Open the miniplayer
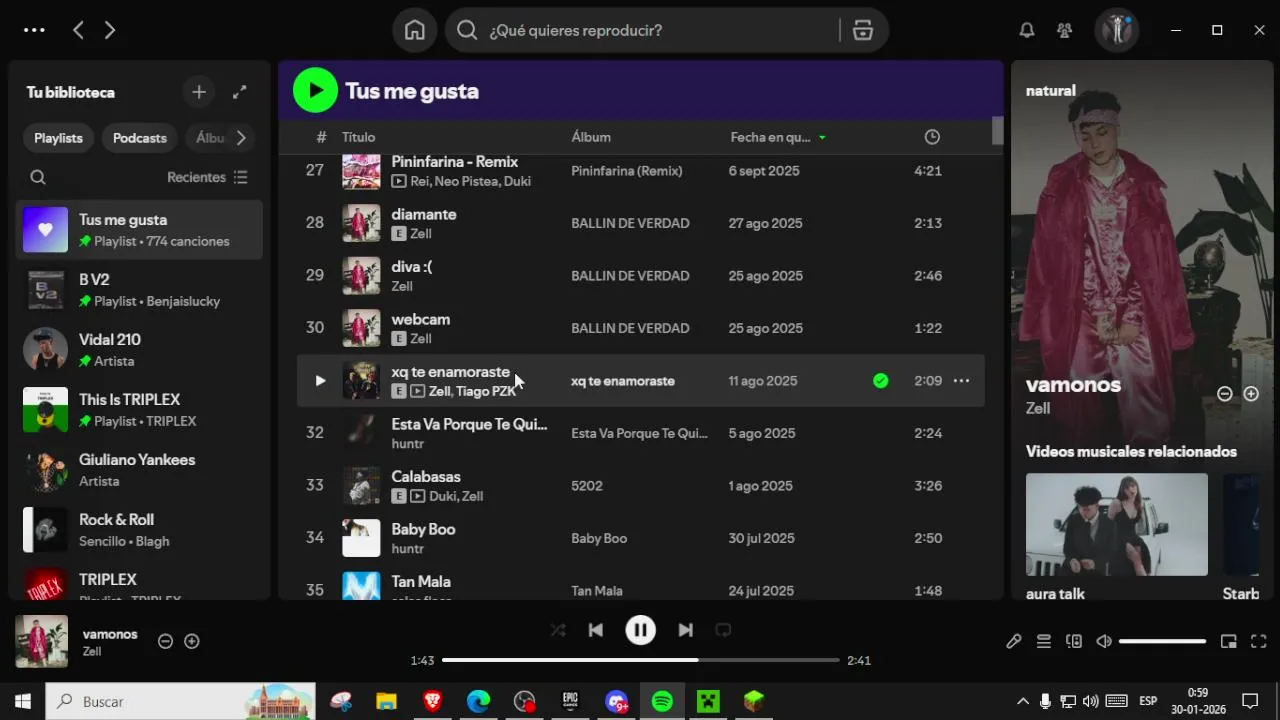 1229,641
